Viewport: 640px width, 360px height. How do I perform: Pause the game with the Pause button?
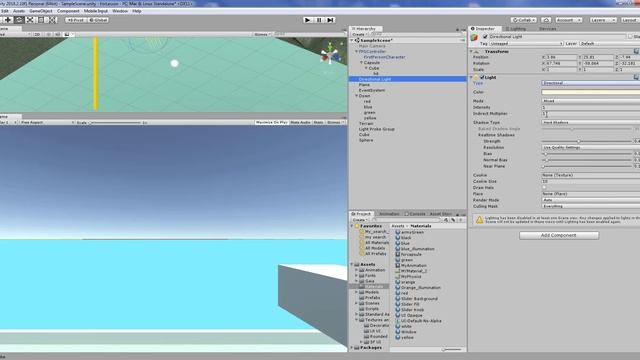coord(319,20)
